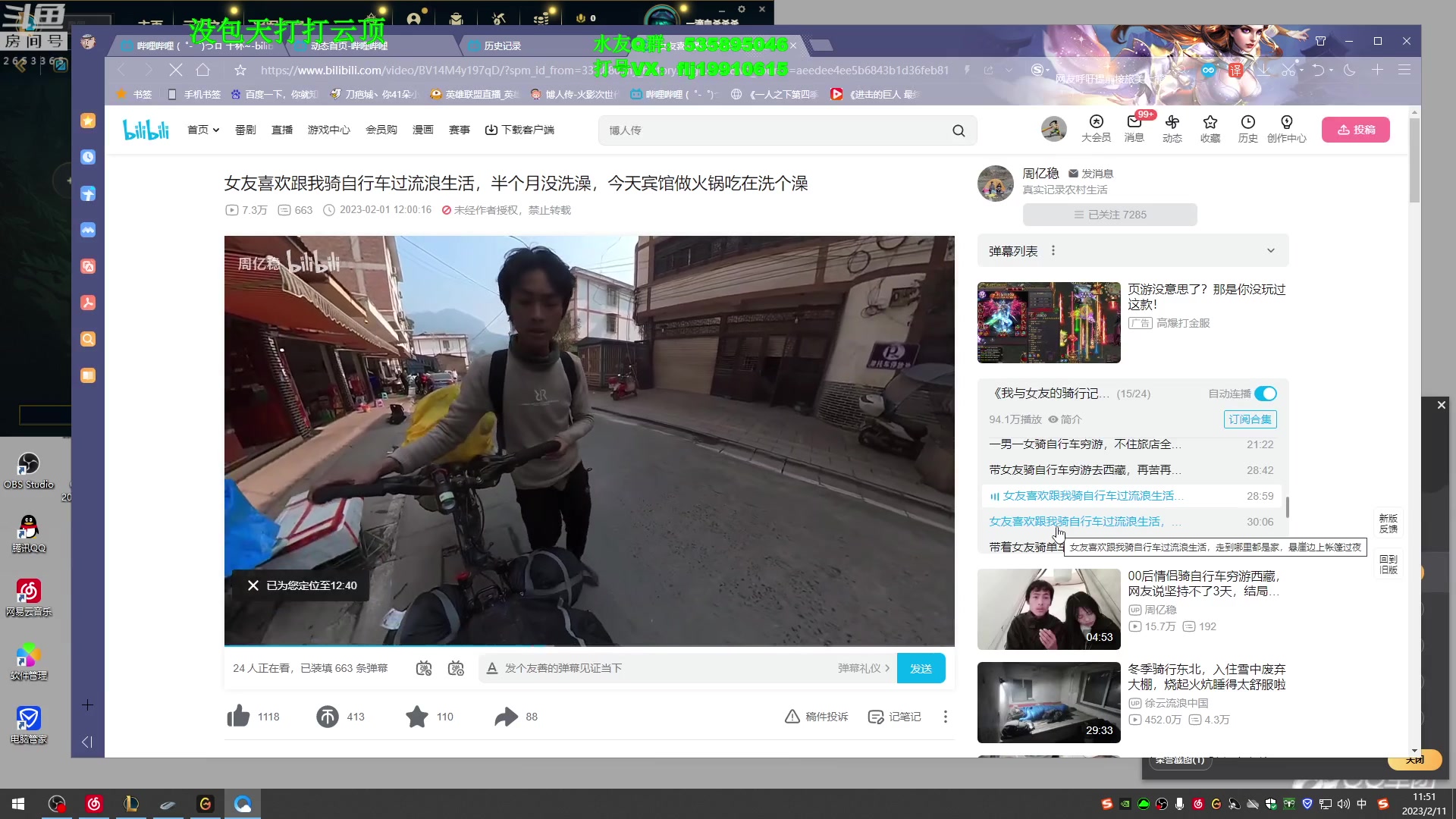
Task: Open 00后情侣骑自行车 video thumbnail
Action: [x=1049, y=609]
